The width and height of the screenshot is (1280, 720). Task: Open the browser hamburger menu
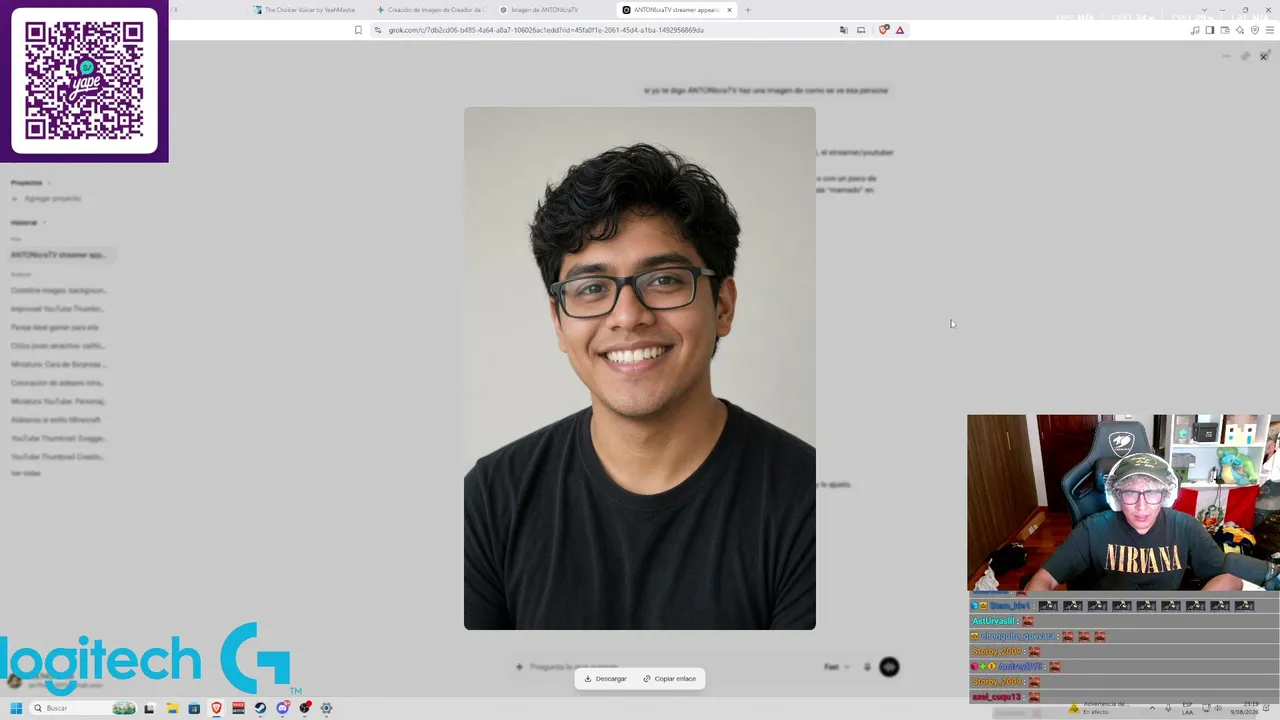(x=1270, y=30)
